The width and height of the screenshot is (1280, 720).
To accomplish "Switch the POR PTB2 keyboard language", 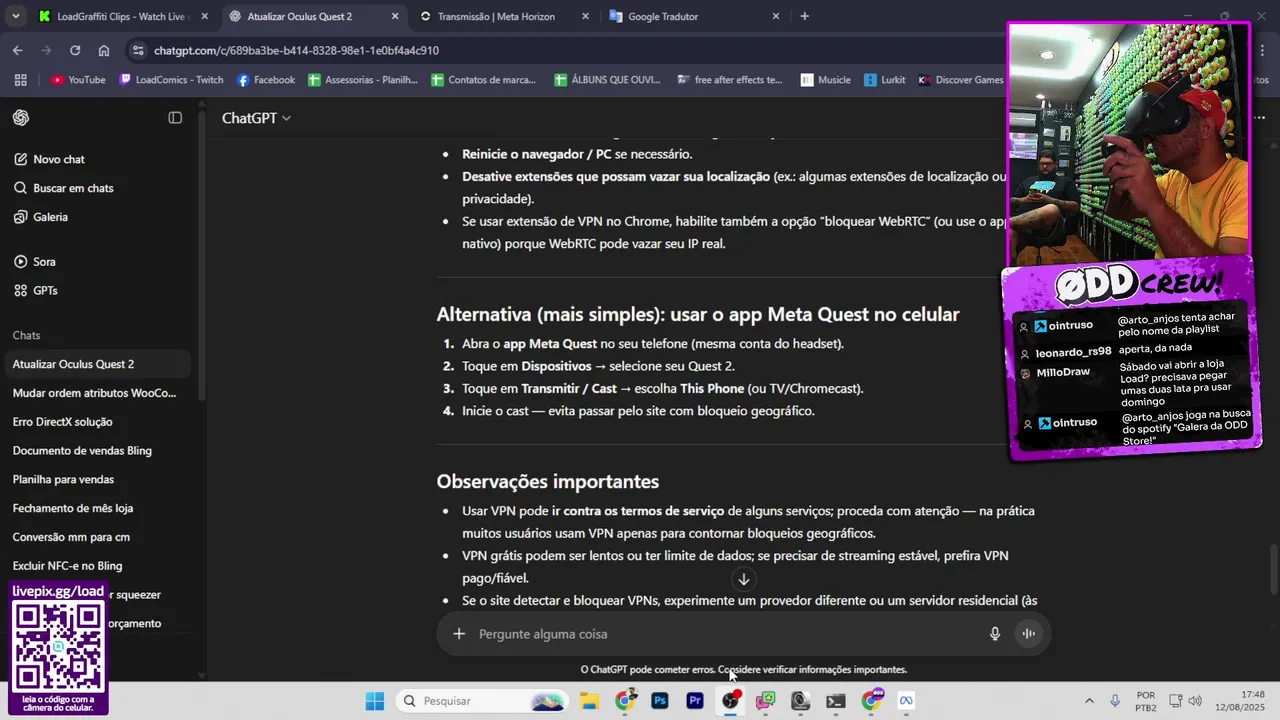I will 1146,701.
